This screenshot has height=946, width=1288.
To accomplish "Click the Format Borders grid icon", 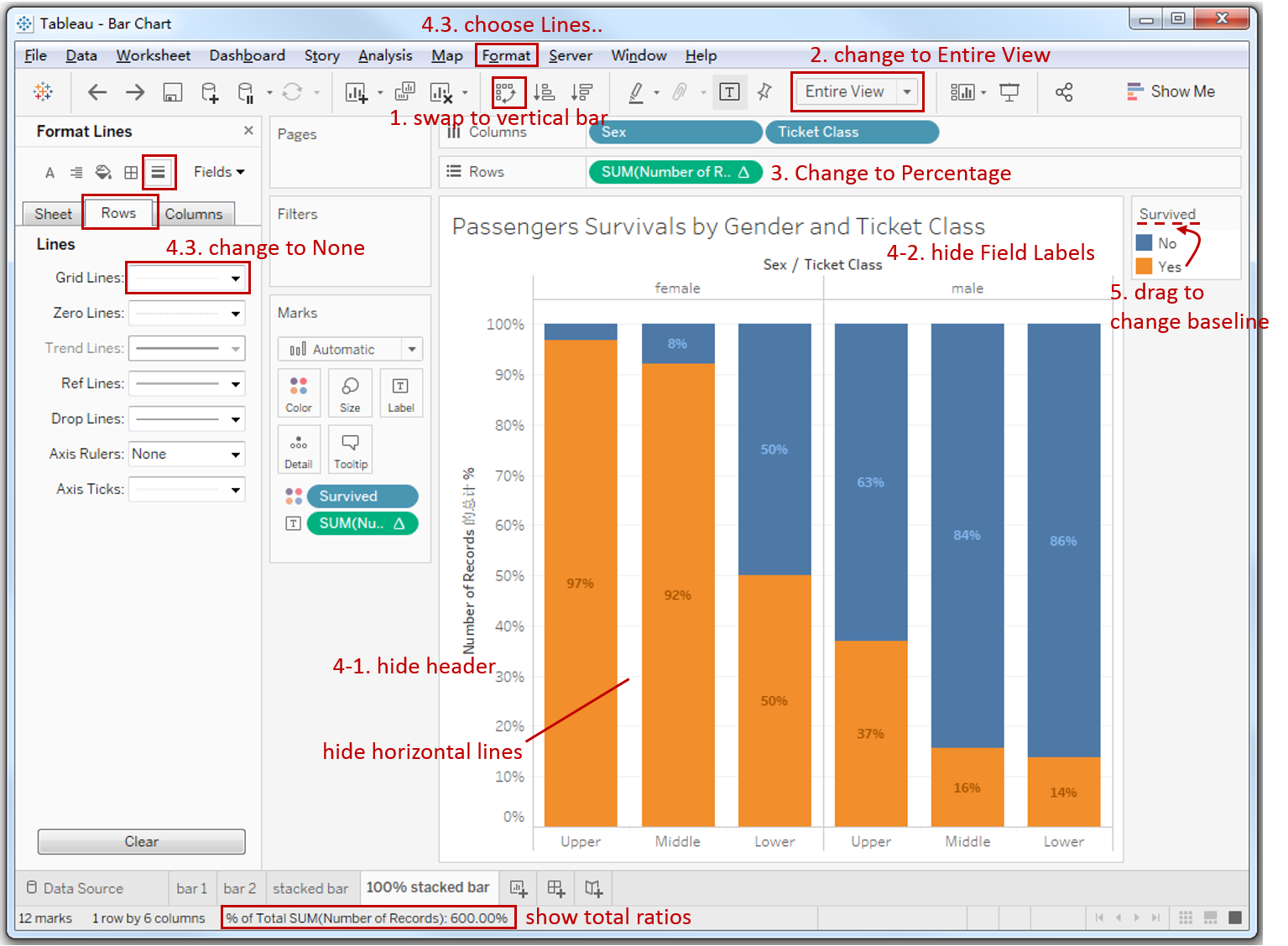I will (x=131, y=172).
